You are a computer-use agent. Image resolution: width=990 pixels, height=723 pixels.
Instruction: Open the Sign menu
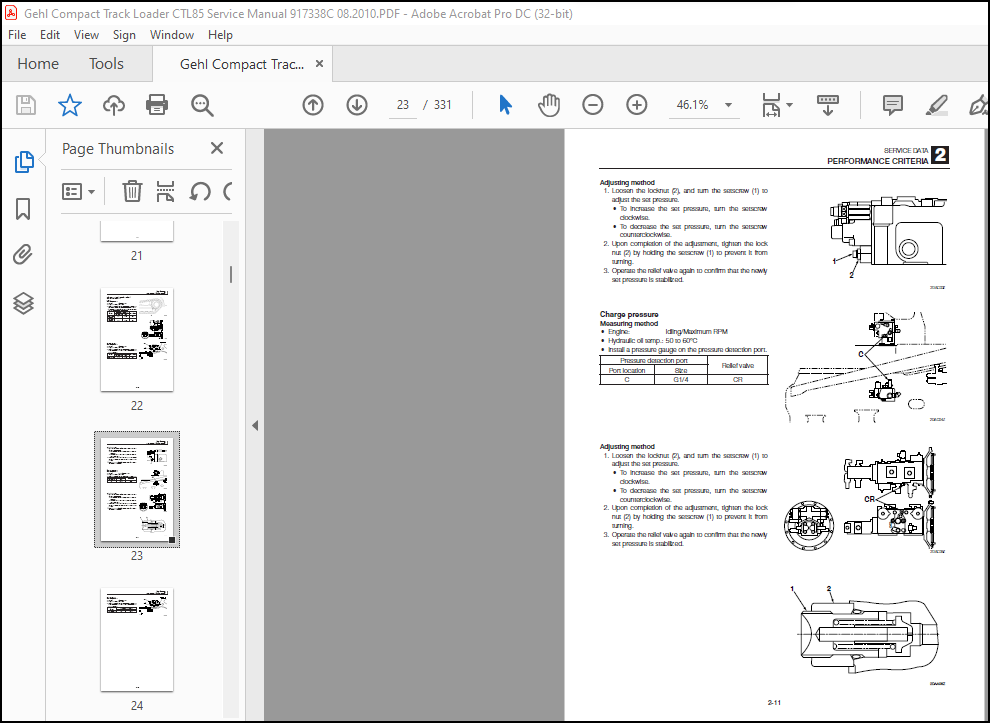click(124, 35)
